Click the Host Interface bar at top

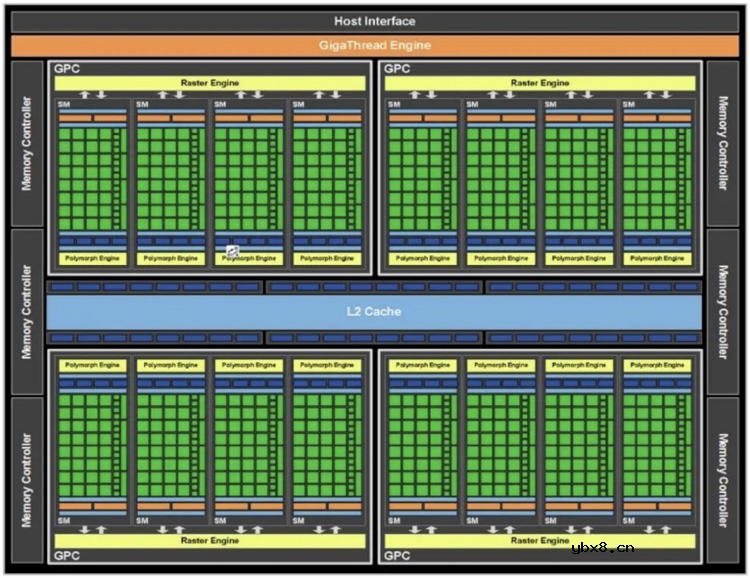click(374, 21)
